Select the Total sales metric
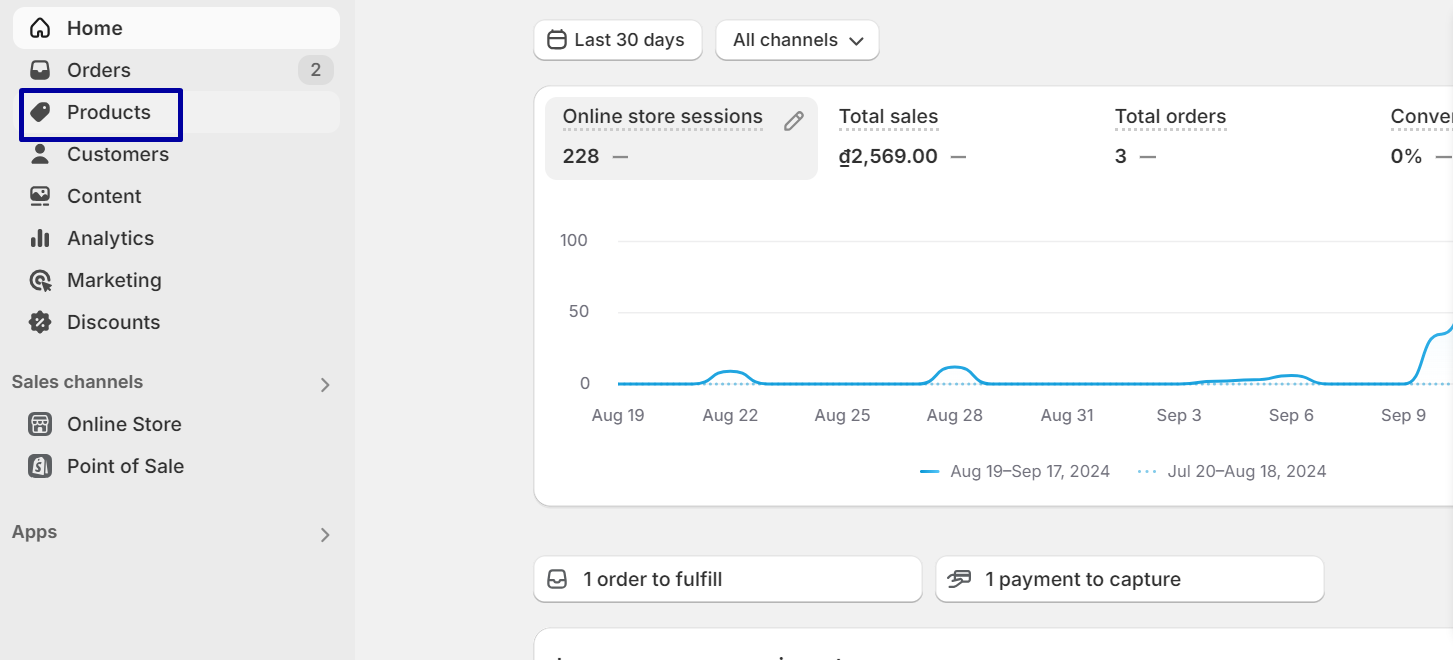This screenshot has width=1453, height=660. [x=957, y=138]
